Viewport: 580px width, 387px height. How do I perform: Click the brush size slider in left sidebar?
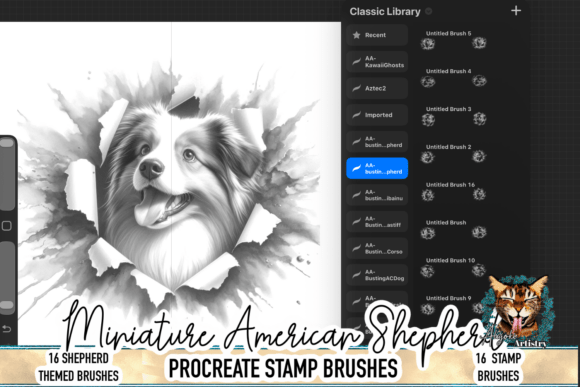(7, 174)
